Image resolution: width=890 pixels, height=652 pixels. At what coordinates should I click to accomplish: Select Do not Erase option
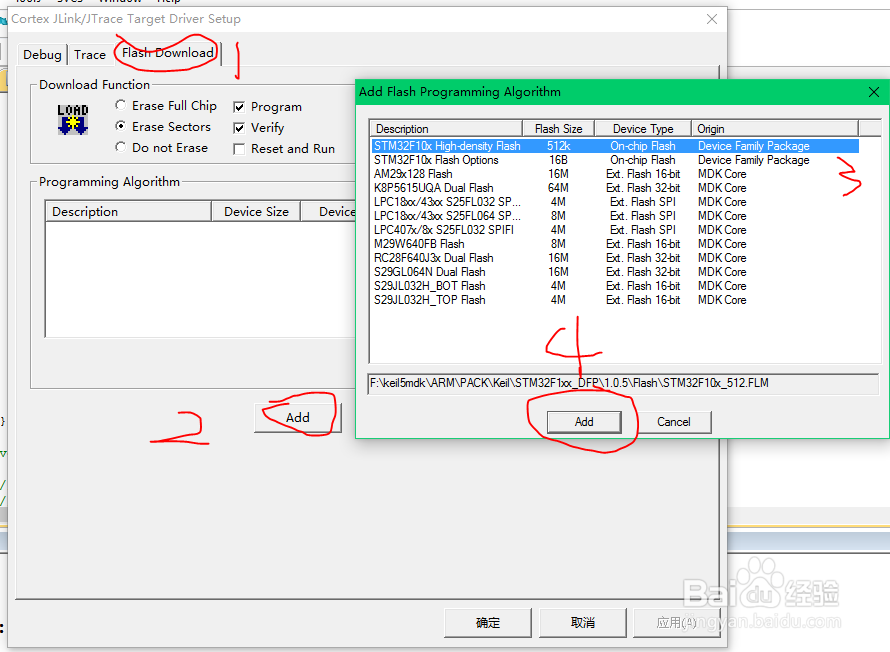(x=120, y=148)
